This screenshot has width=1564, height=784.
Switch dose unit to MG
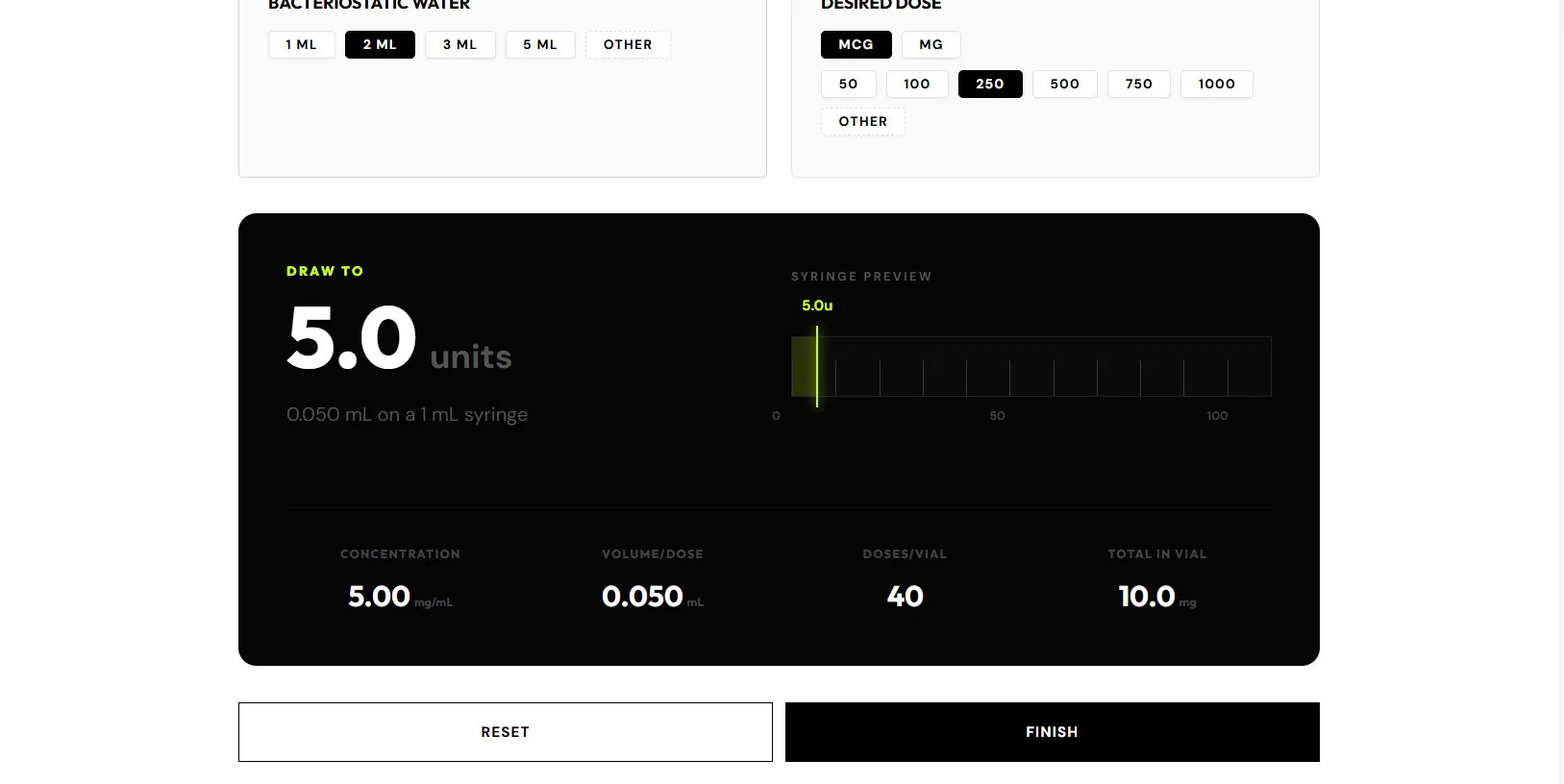pos(931,45)
